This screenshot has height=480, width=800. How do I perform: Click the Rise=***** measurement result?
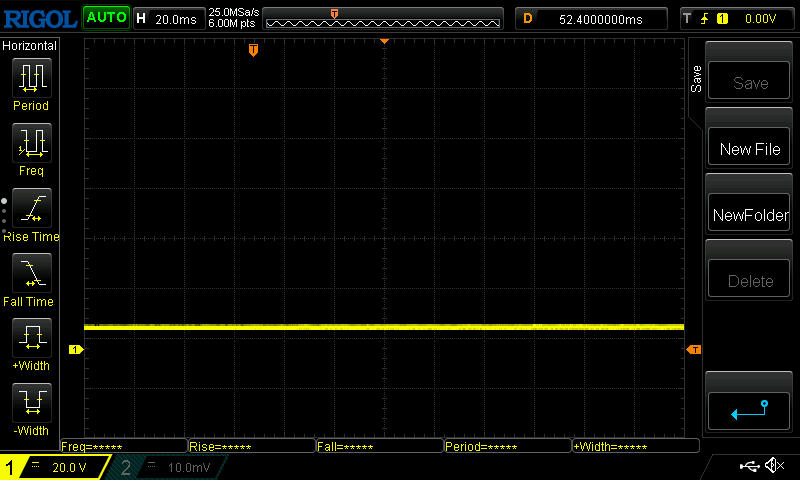point(252,446)
